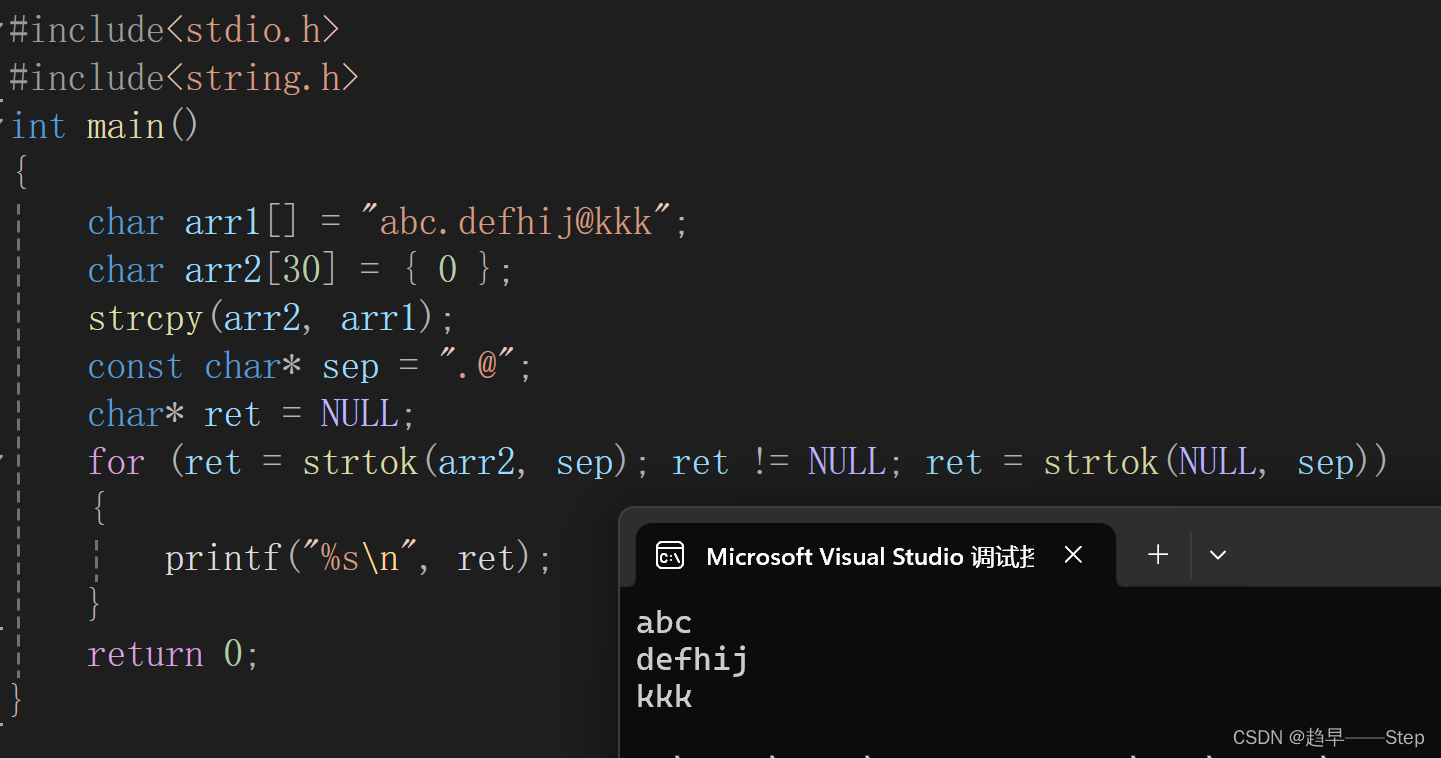Expand the terminal tab dropdown chevron
The width and height of the screenshot is (1441, 758).
[1218, 555]
